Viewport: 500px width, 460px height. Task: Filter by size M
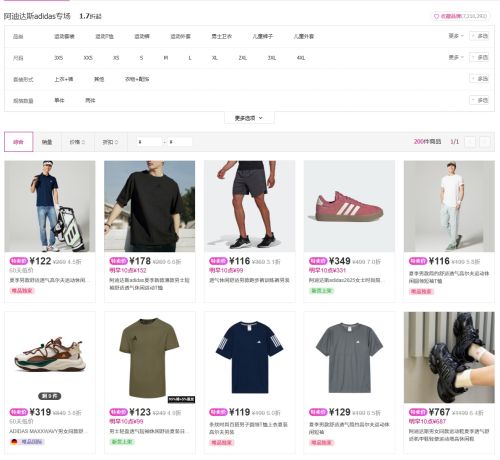166,58
